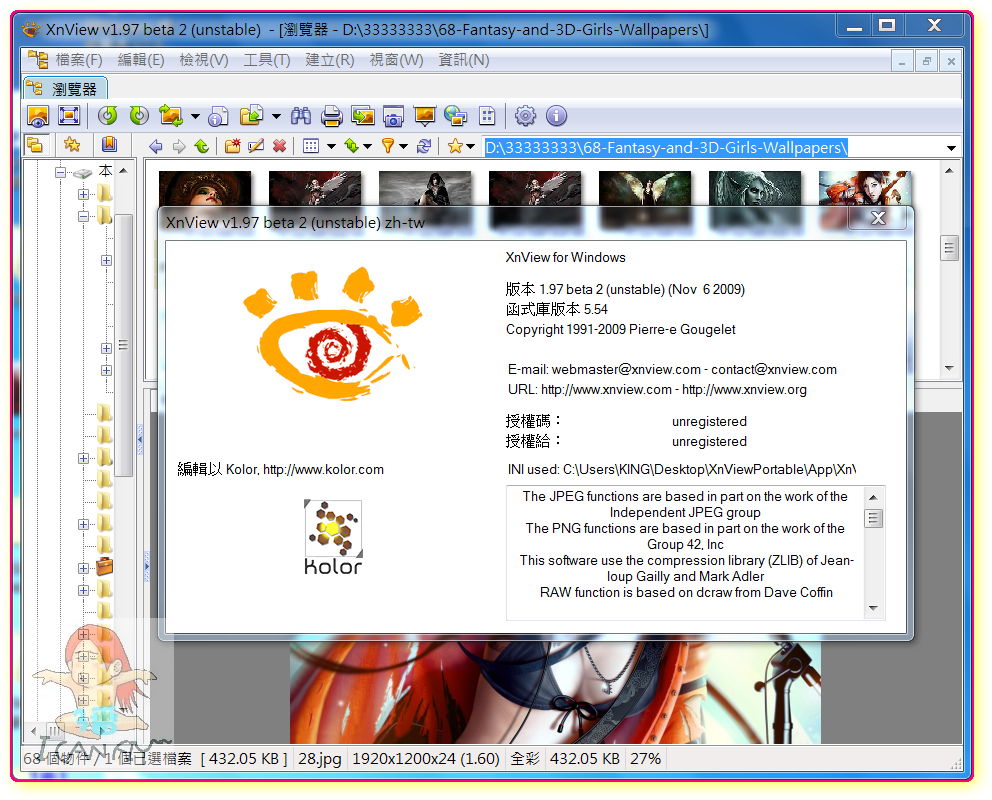Image resolution: width=992 pixels, height=800 pixels.
Task: Select the last thumbnail with orange-haired girl
Action: coord(864,188)
